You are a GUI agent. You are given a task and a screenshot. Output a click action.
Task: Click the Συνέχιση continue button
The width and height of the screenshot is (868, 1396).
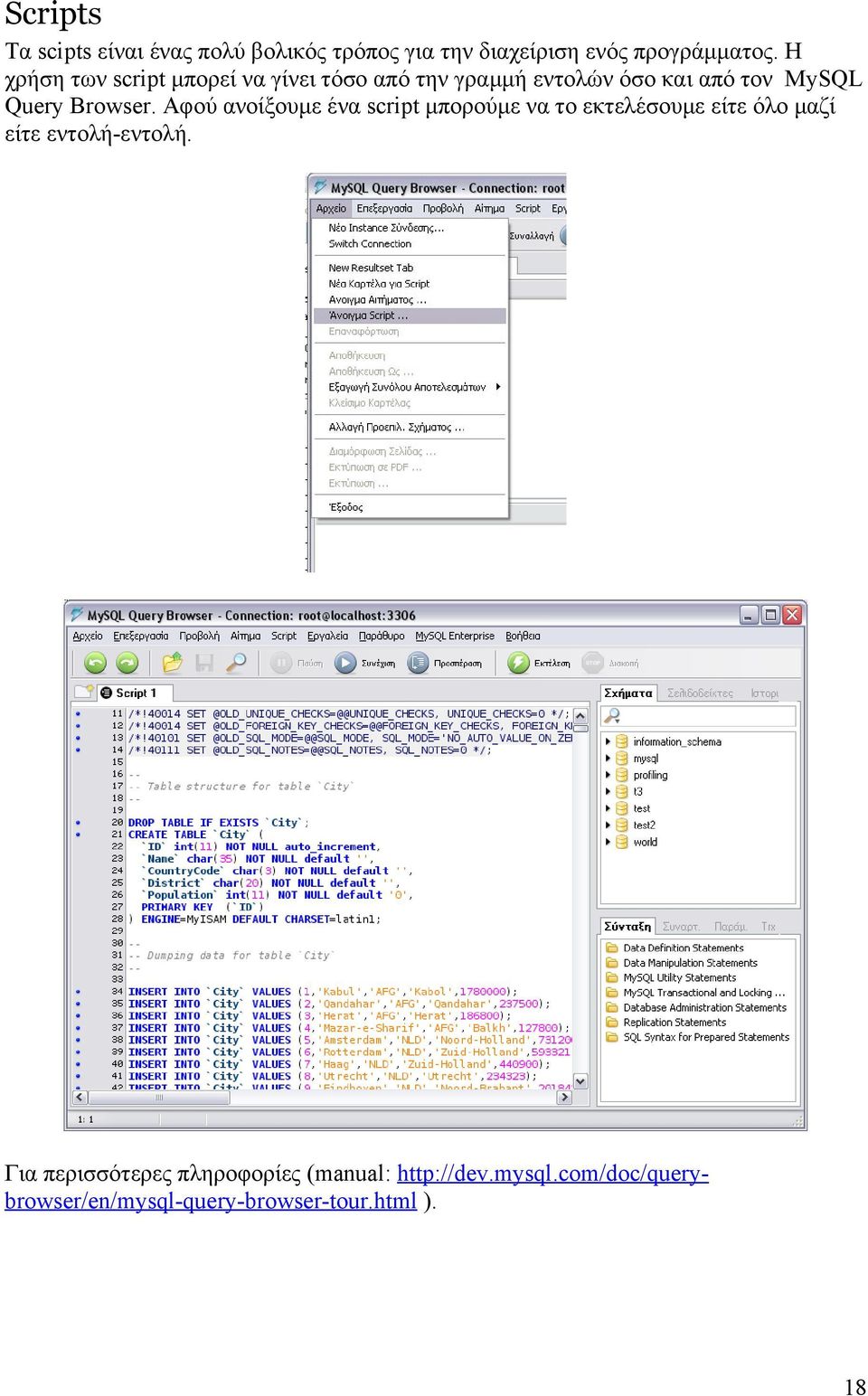364,663
